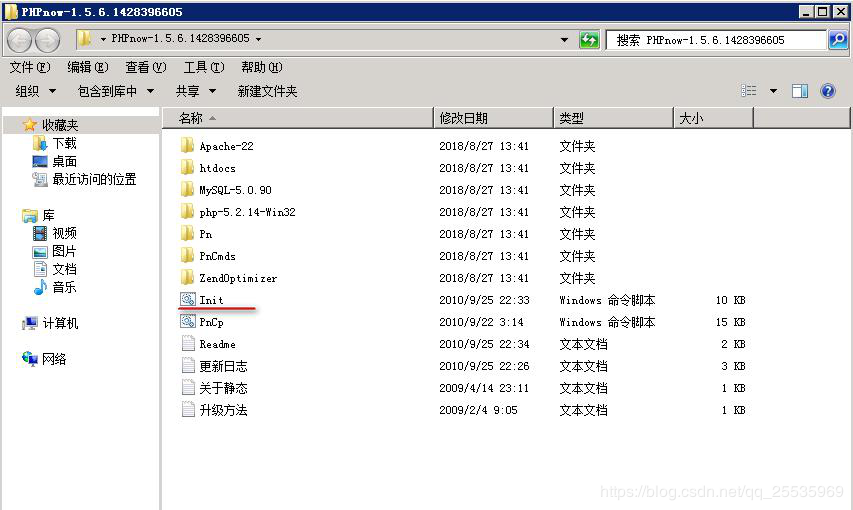Select the 关于静态 text file icon

click(x=188, y=388)
